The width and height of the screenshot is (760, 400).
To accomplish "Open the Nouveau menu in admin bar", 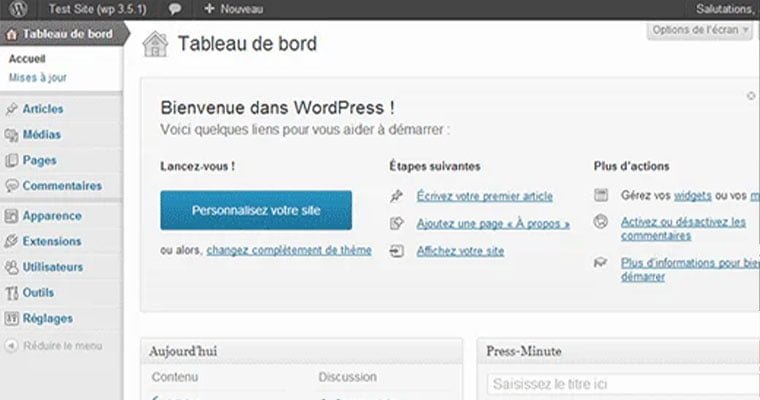I will 234,9.
